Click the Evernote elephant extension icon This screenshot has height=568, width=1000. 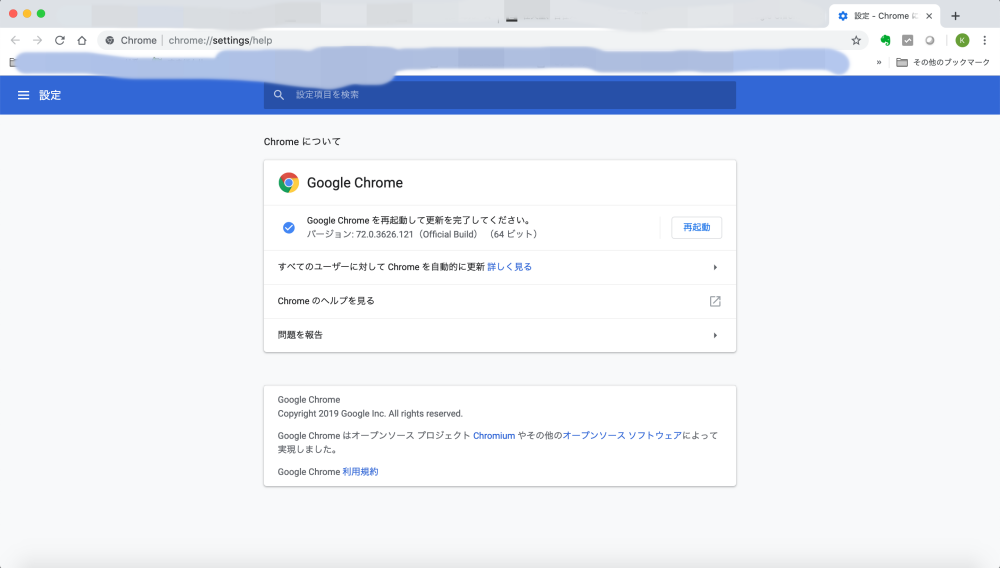point(885,40)
